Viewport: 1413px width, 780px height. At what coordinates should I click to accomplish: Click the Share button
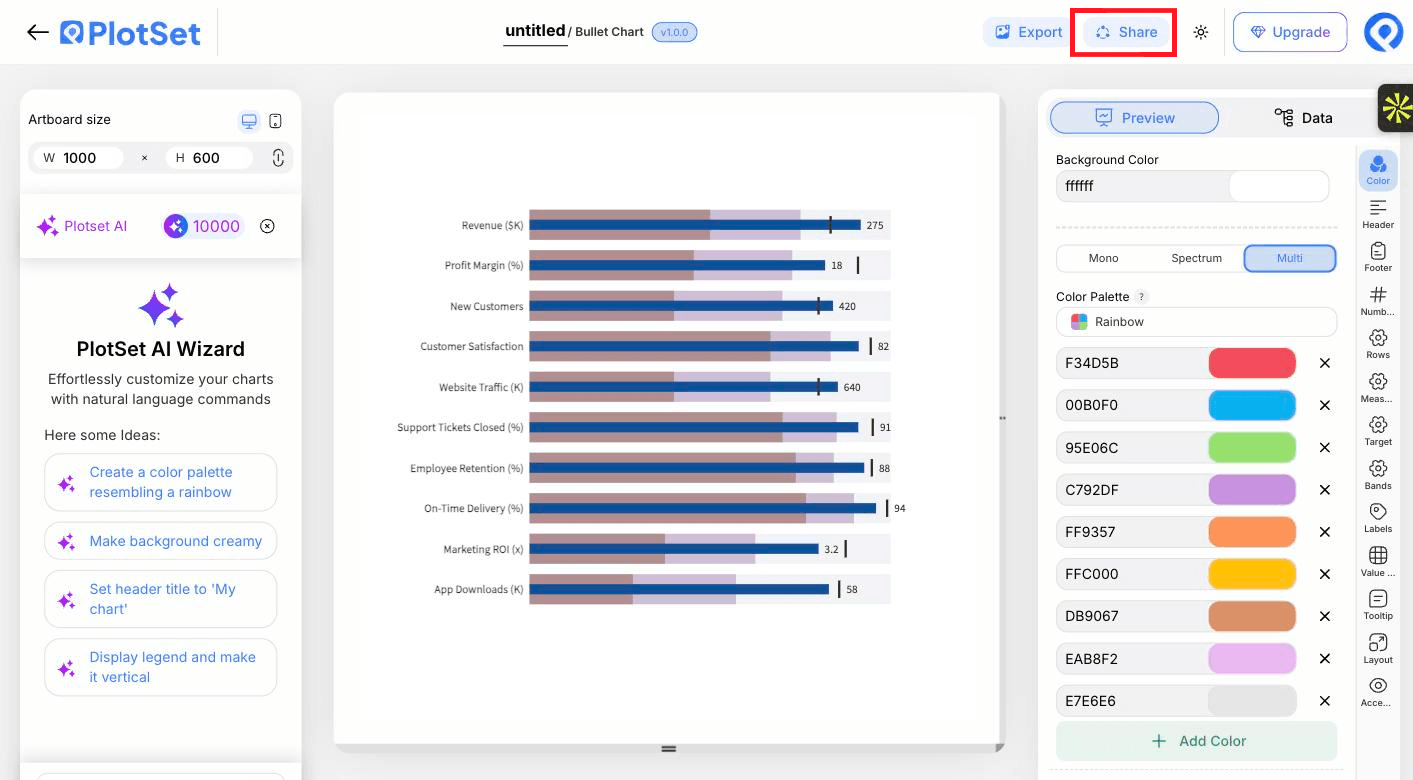pos(1126,32)
